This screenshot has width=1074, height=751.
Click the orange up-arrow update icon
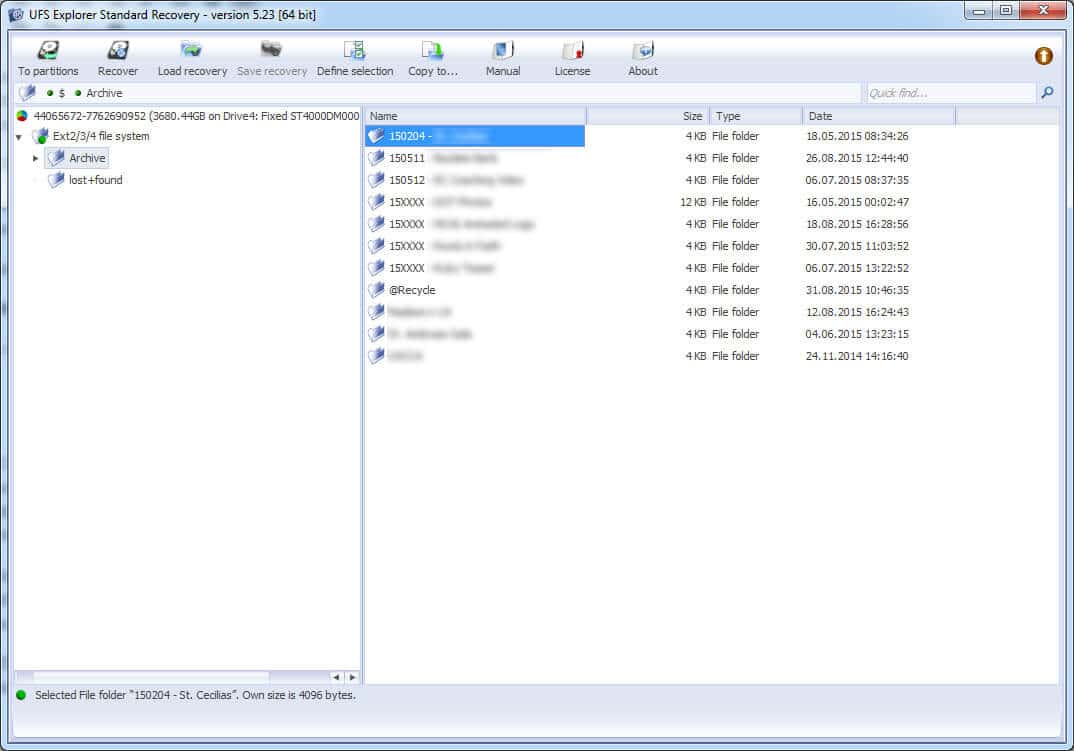tap(1043, 56)
